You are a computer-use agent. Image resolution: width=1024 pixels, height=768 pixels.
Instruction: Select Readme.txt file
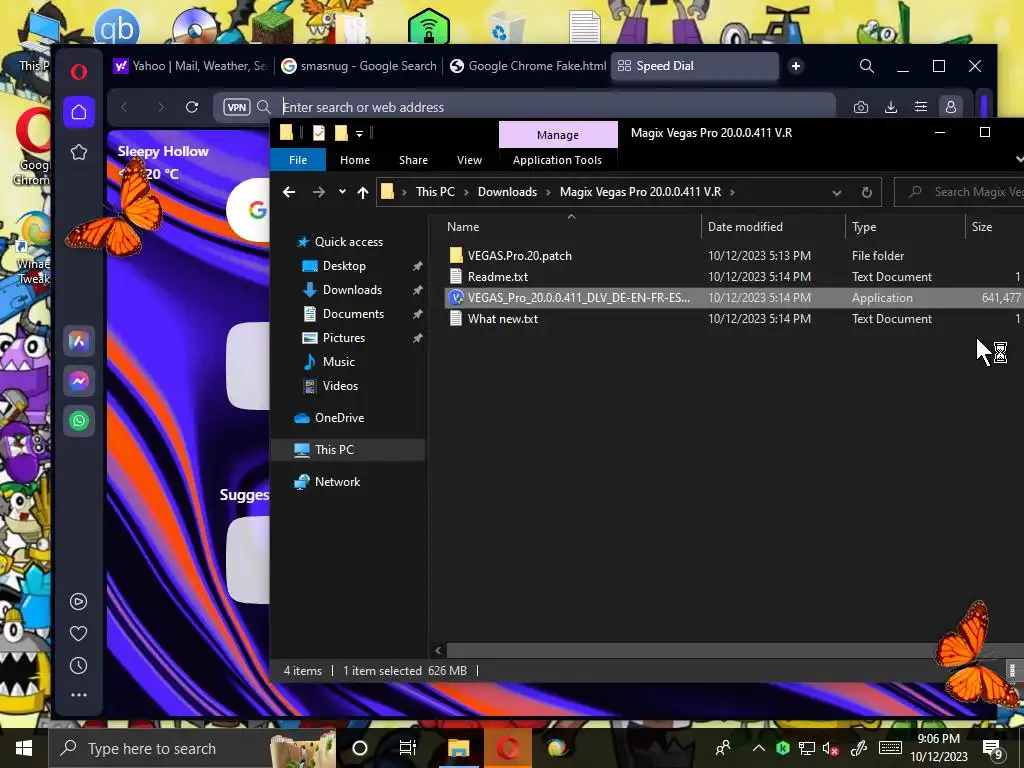click(498, 276)
